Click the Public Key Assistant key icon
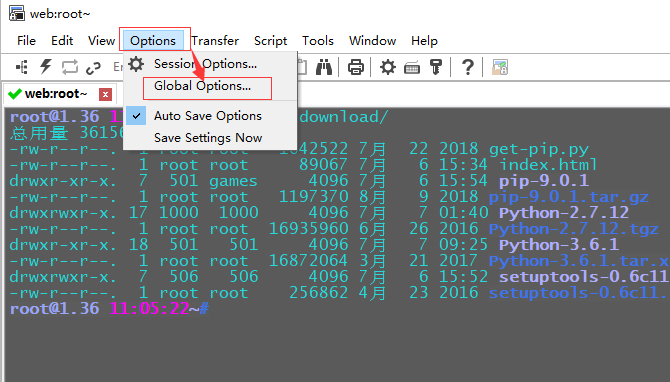 coord(436,67)
